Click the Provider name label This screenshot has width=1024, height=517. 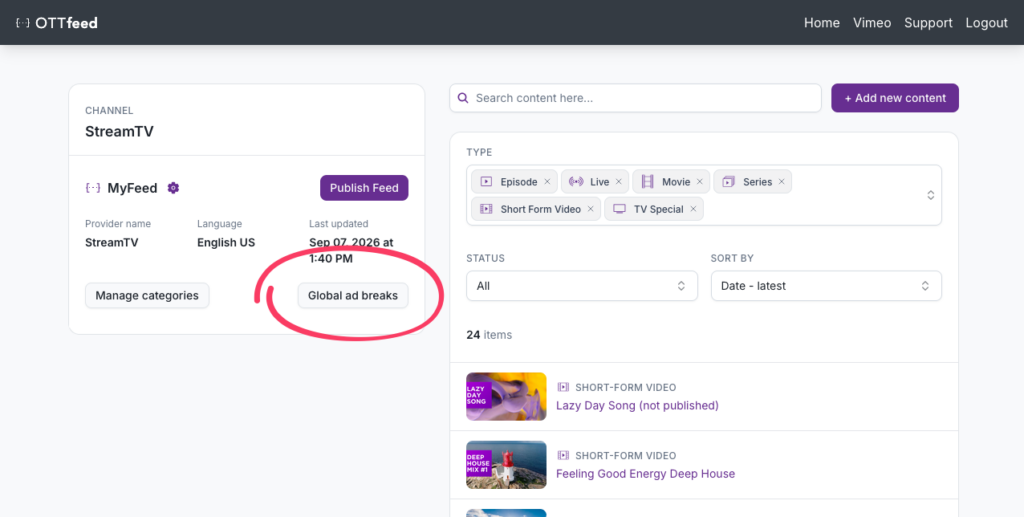point(118,224)
